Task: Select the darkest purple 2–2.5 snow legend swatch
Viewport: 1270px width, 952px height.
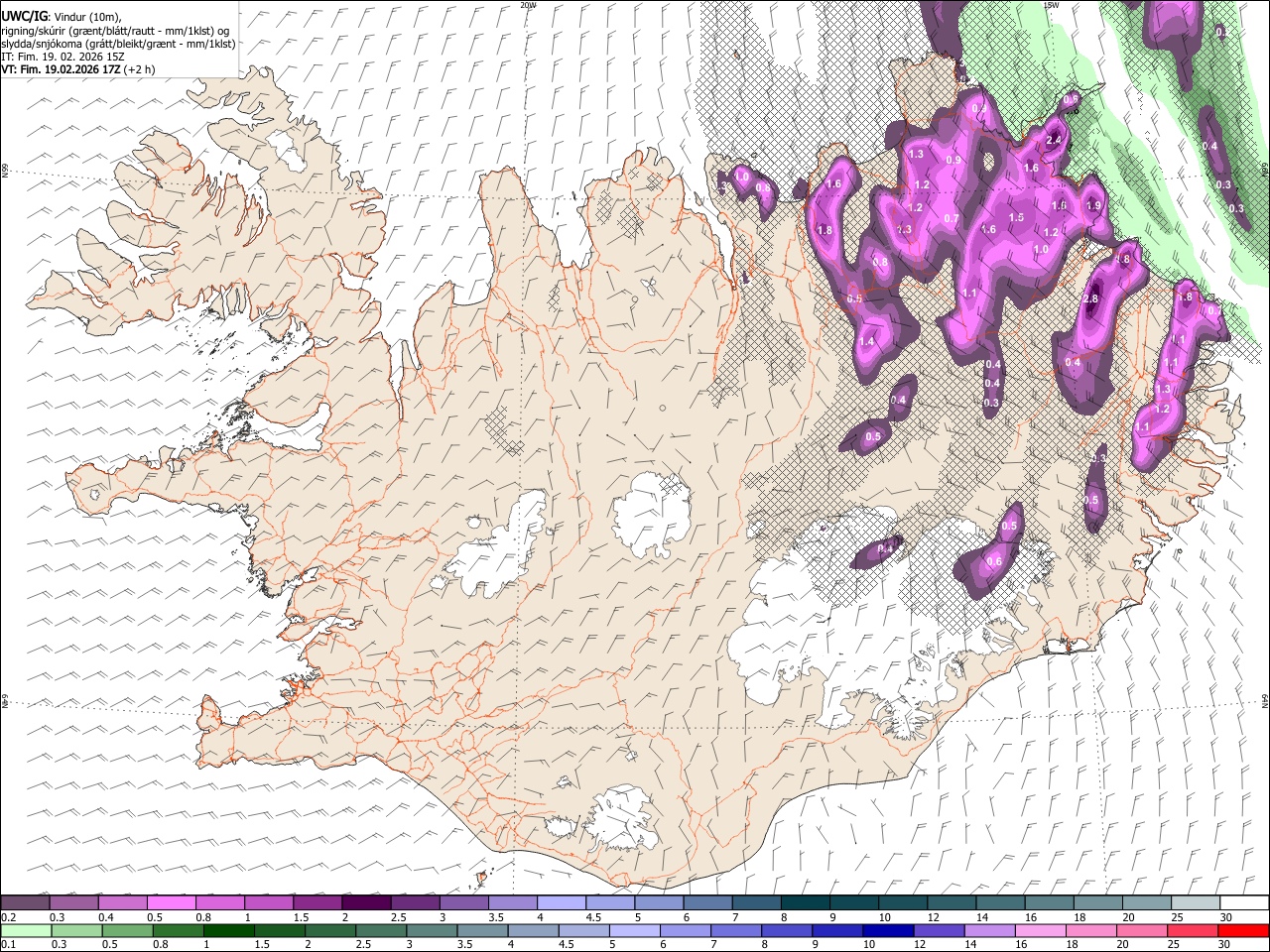Action: coord(366,903)
